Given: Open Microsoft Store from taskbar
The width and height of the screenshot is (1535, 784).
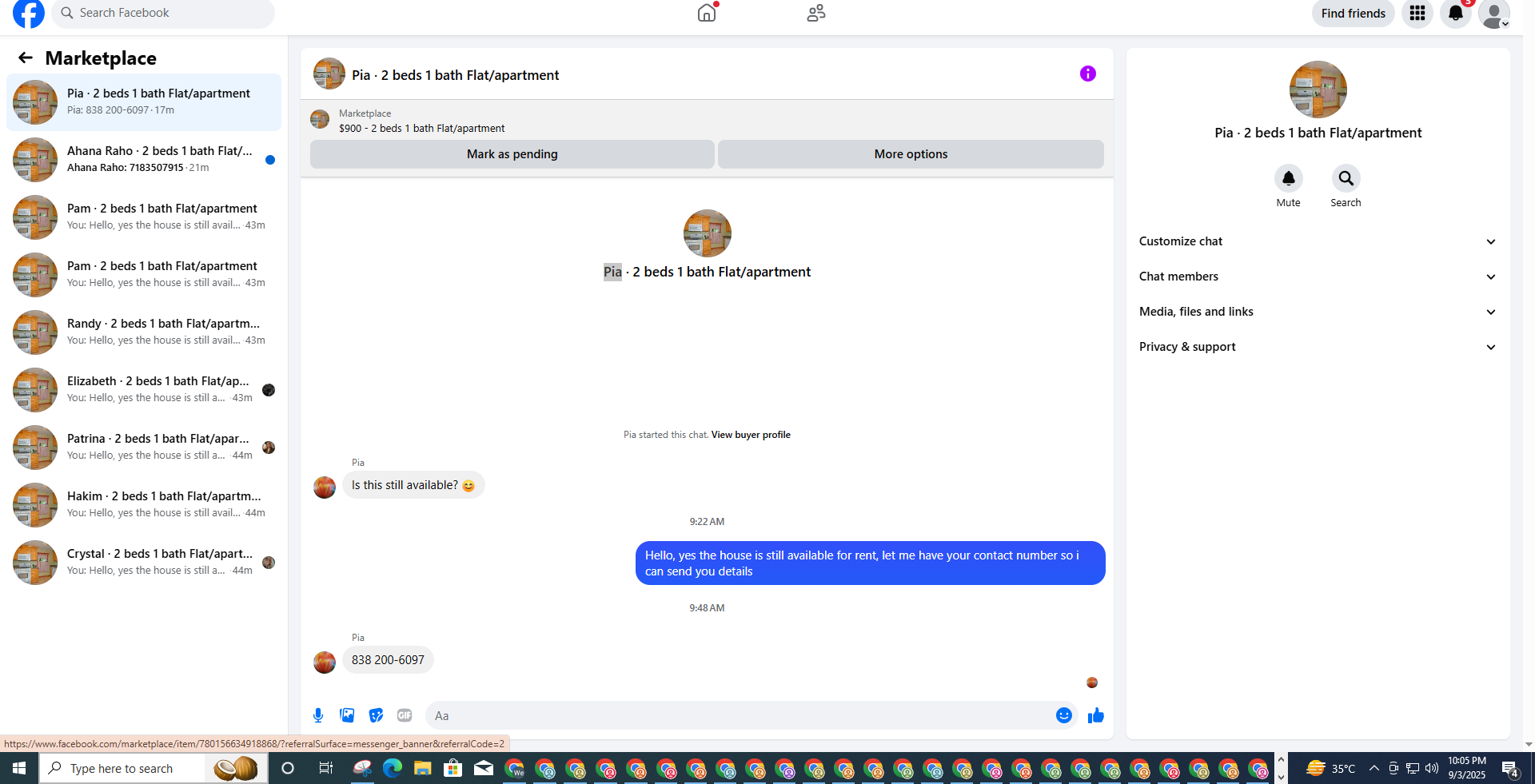Looking at the screenshot, I should (453, 769).
